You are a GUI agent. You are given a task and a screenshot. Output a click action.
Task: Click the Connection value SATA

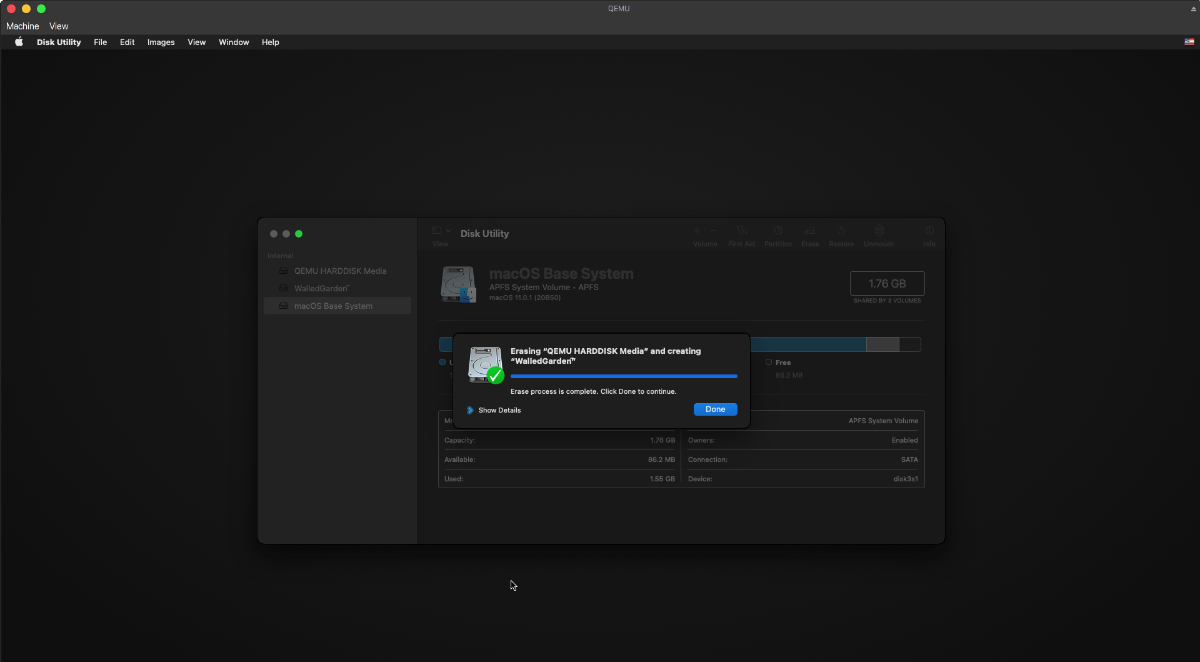[909, 460]
